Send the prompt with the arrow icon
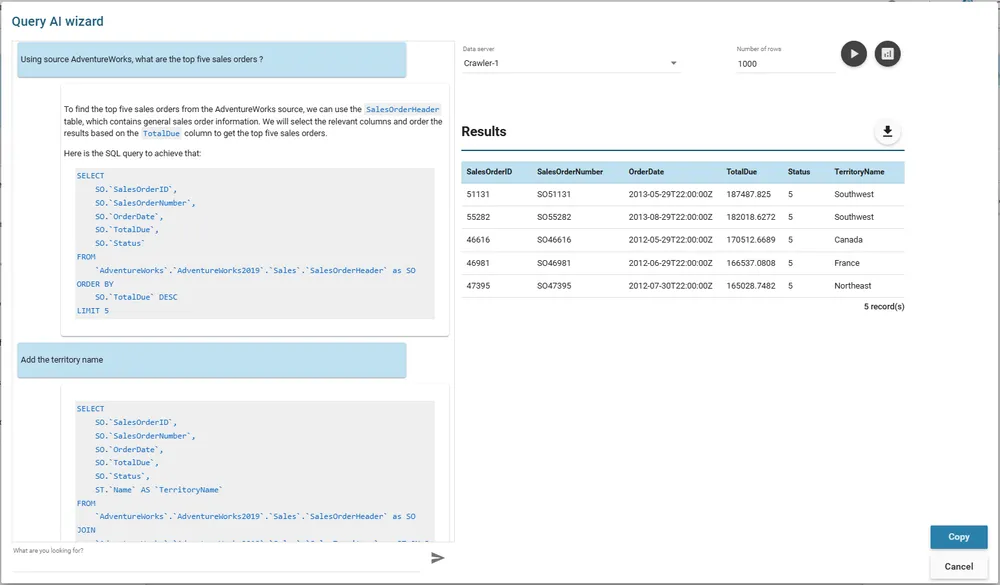The height and width of the screenshot is (585, 1000). [x=437, y=558]
